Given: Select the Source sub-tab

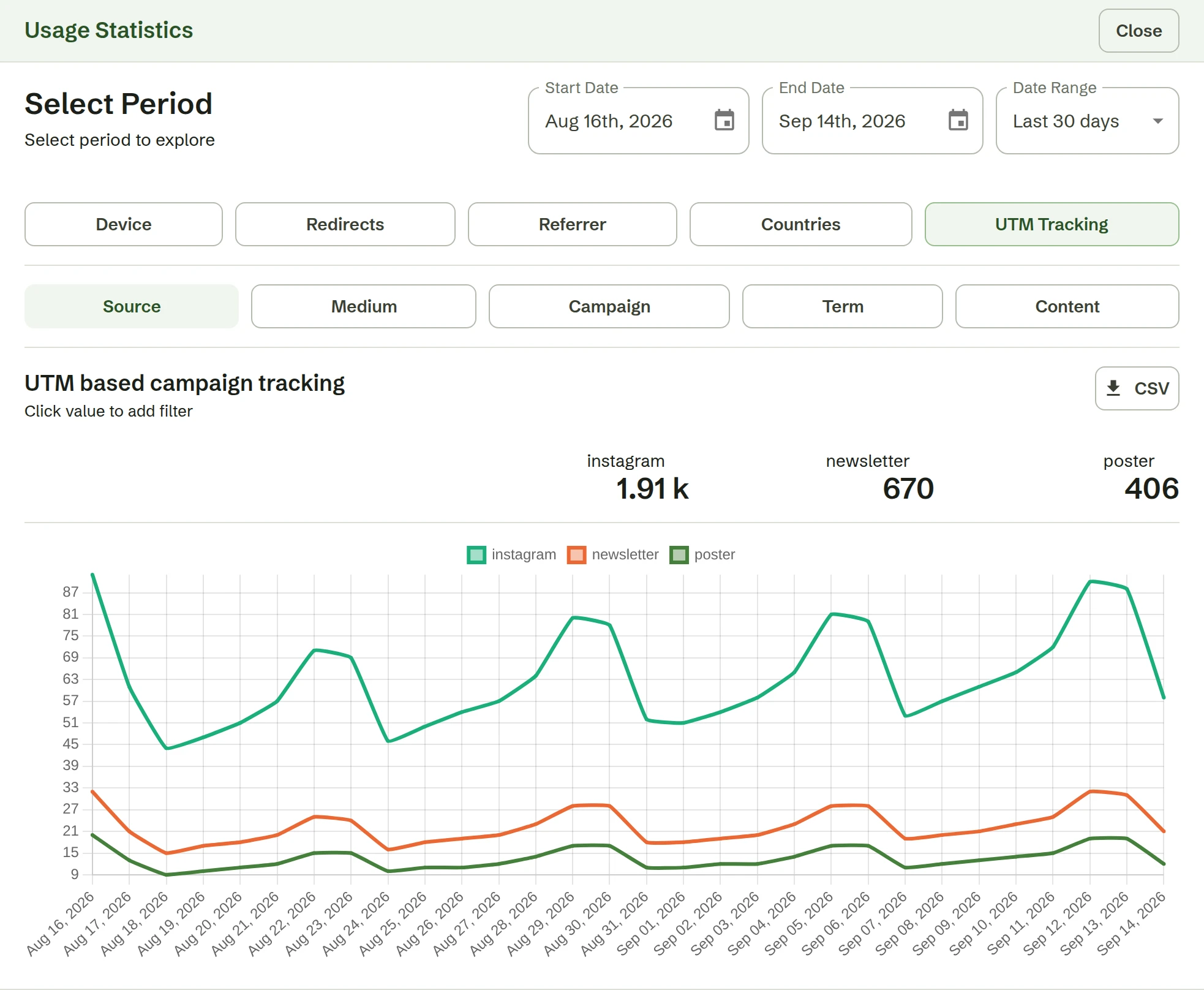Looking at the screenshot, I should click(132, 306).
